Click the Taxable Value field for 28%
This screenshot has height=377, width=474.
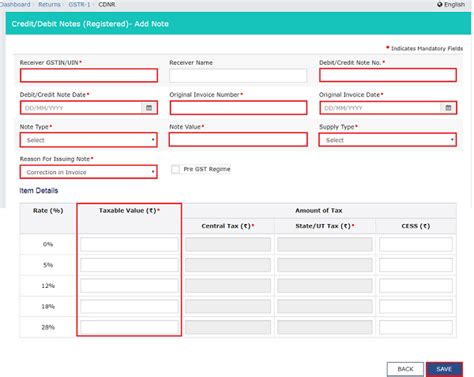coord(129,327)
